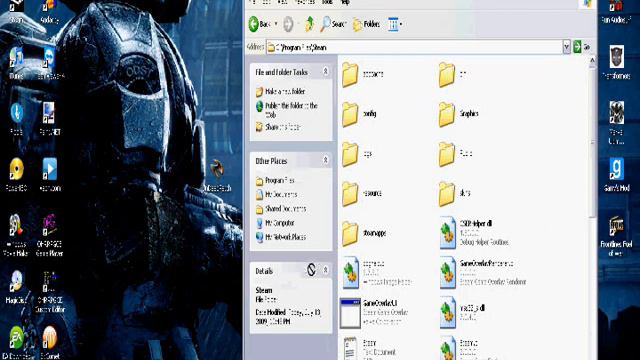Collapse the File and Folder Tasks panel
Viewport: 640px width, 360px height.
[325, 71]
